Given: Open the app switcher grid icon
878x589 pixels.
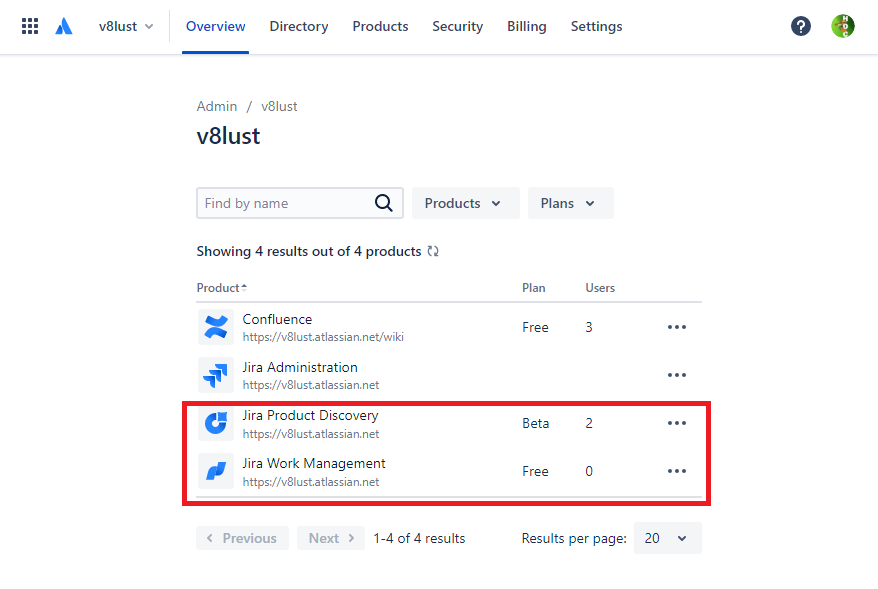Looking at the screenshot, I should [30, 26].
